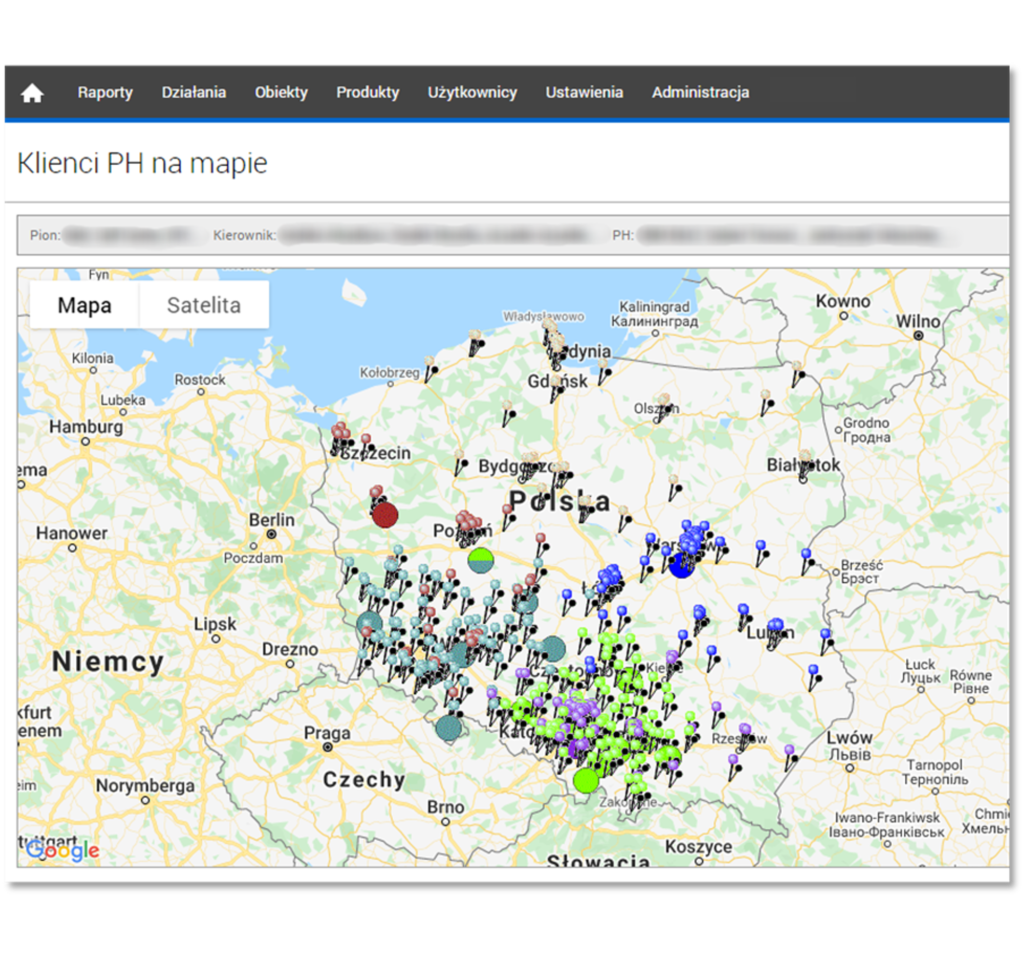
Task: Click the large blue circle near Warszawa
Action: point(681,565)
